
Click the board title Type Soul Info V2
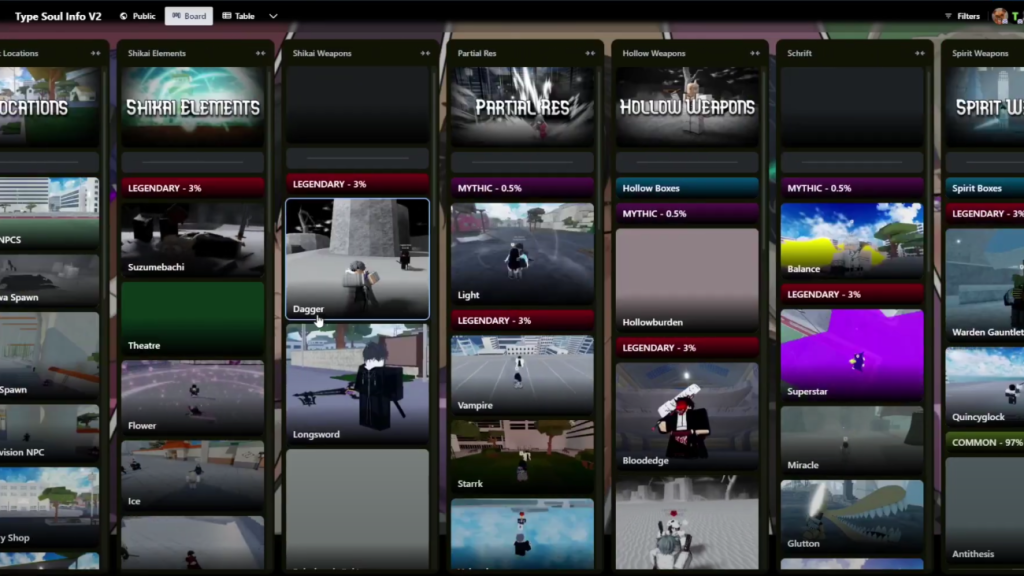click(x=57, y=15)
